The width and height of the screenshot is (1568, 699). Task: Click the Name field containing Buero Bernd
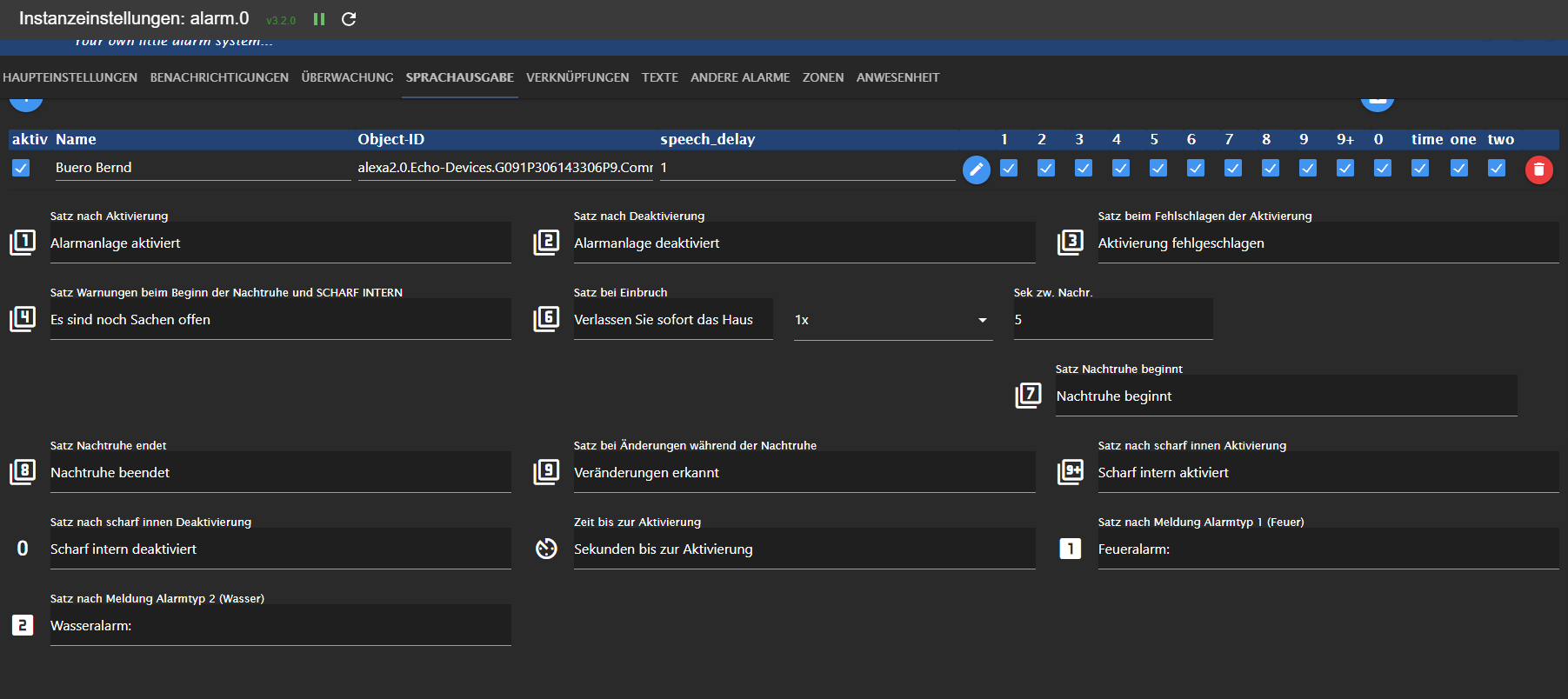coord(203,168)
